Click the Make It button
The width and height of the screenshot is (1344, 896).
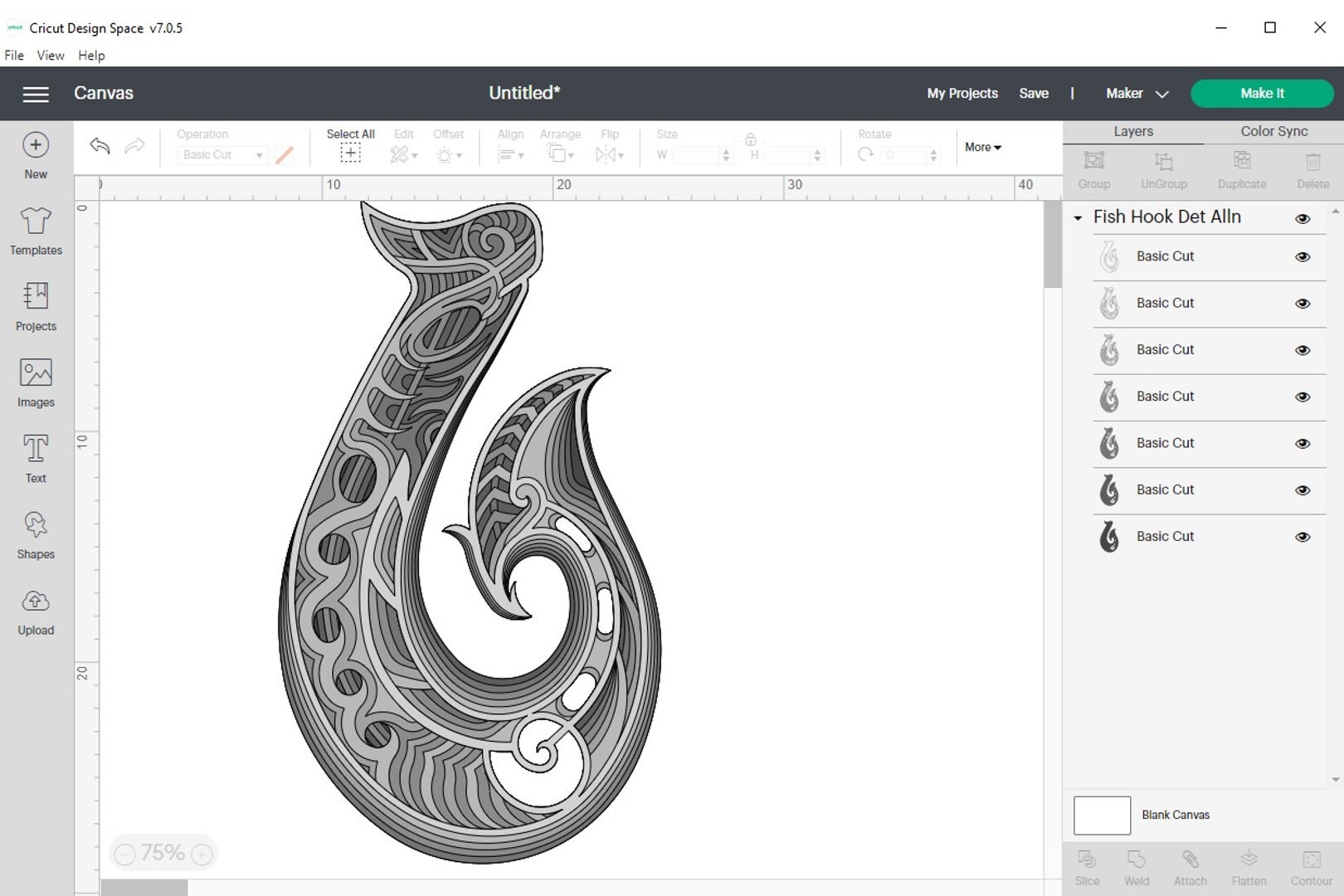point(1261,93)
